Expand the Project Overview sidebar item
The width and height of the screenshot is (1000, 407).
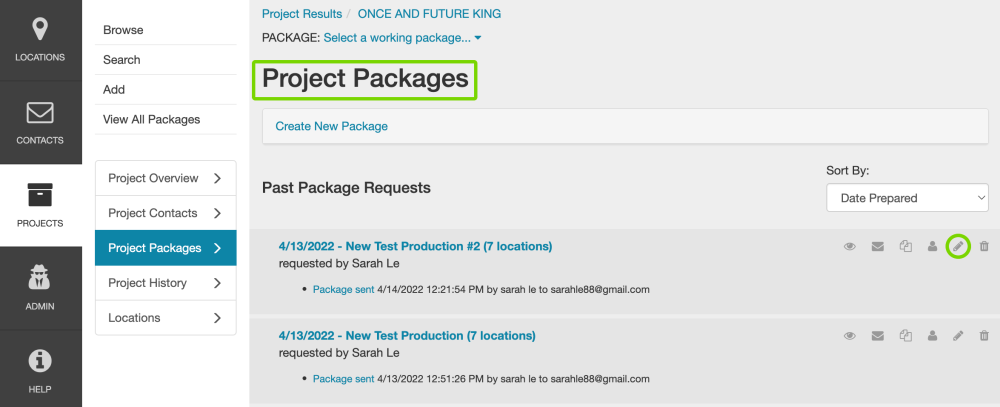click(165, 178)
